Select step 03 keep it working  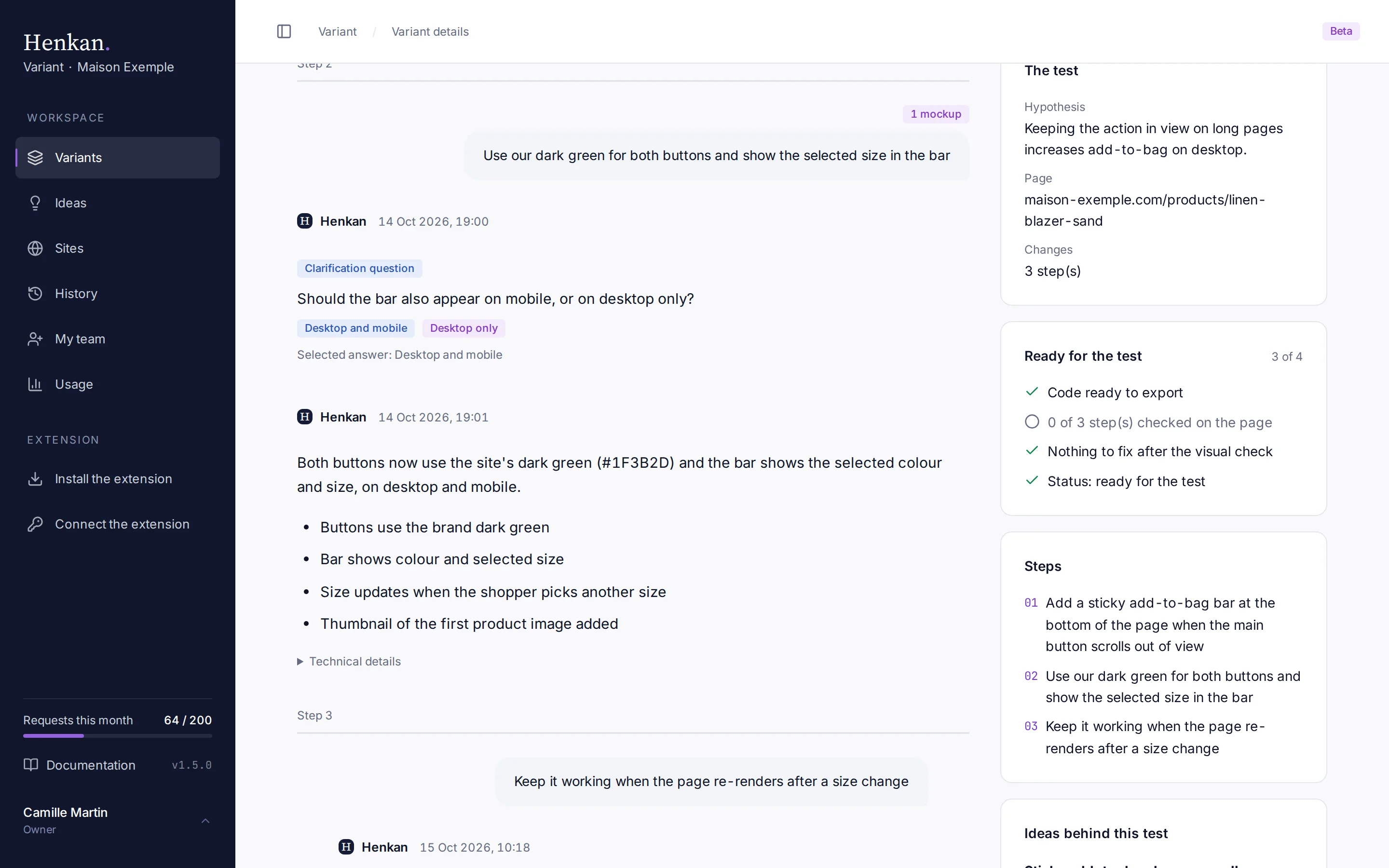[x=1163, y=737]
